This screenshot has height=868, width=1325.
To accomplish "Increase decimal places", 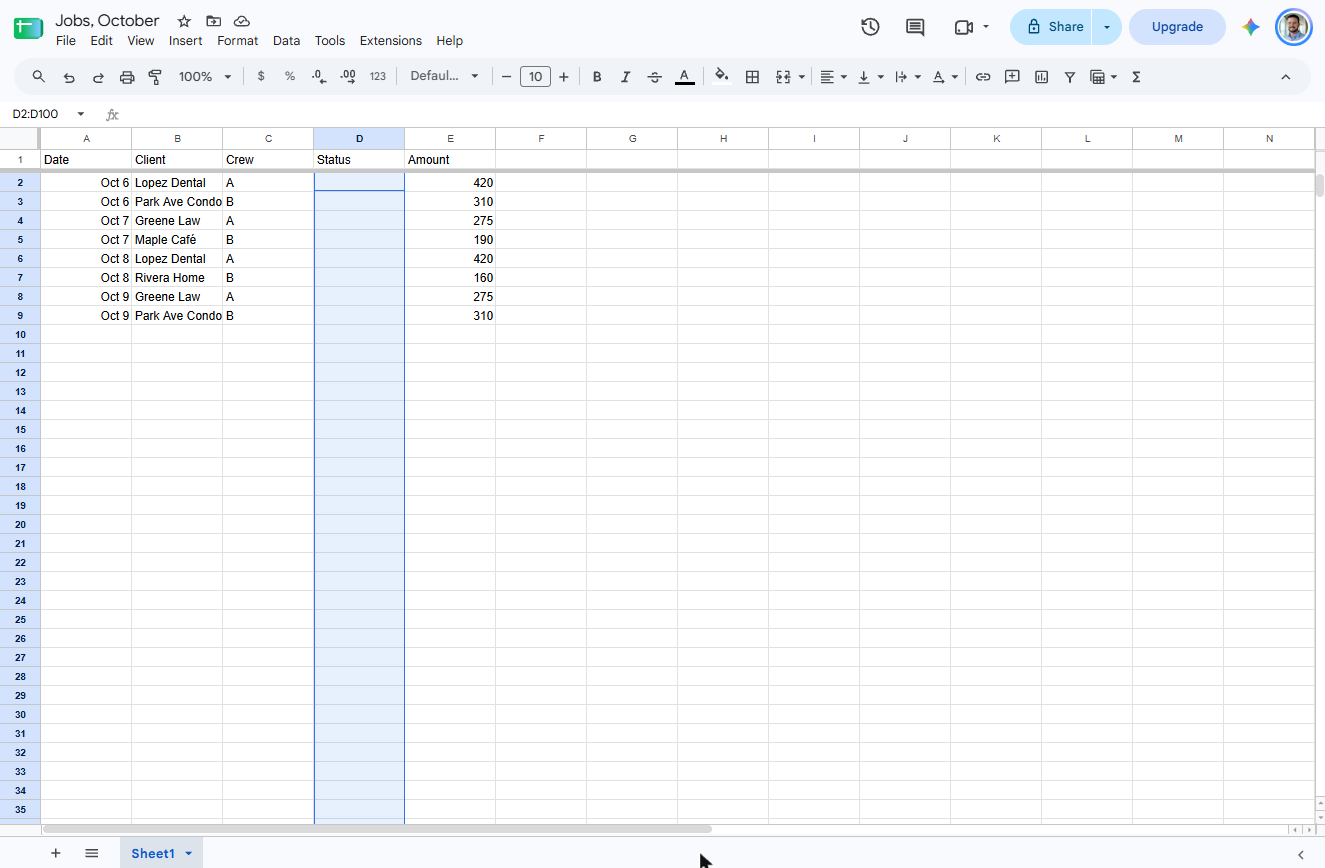I will [348, 77].
